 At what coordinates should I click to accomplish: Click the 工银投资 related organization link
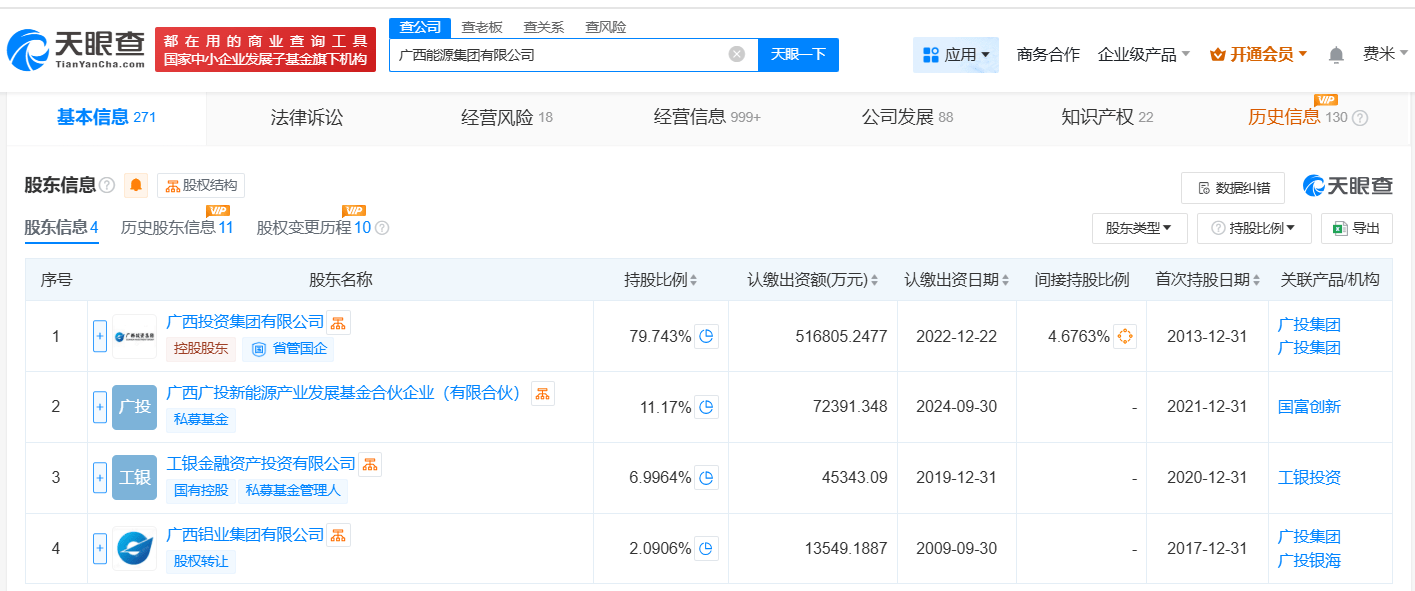coord(1309,478)
